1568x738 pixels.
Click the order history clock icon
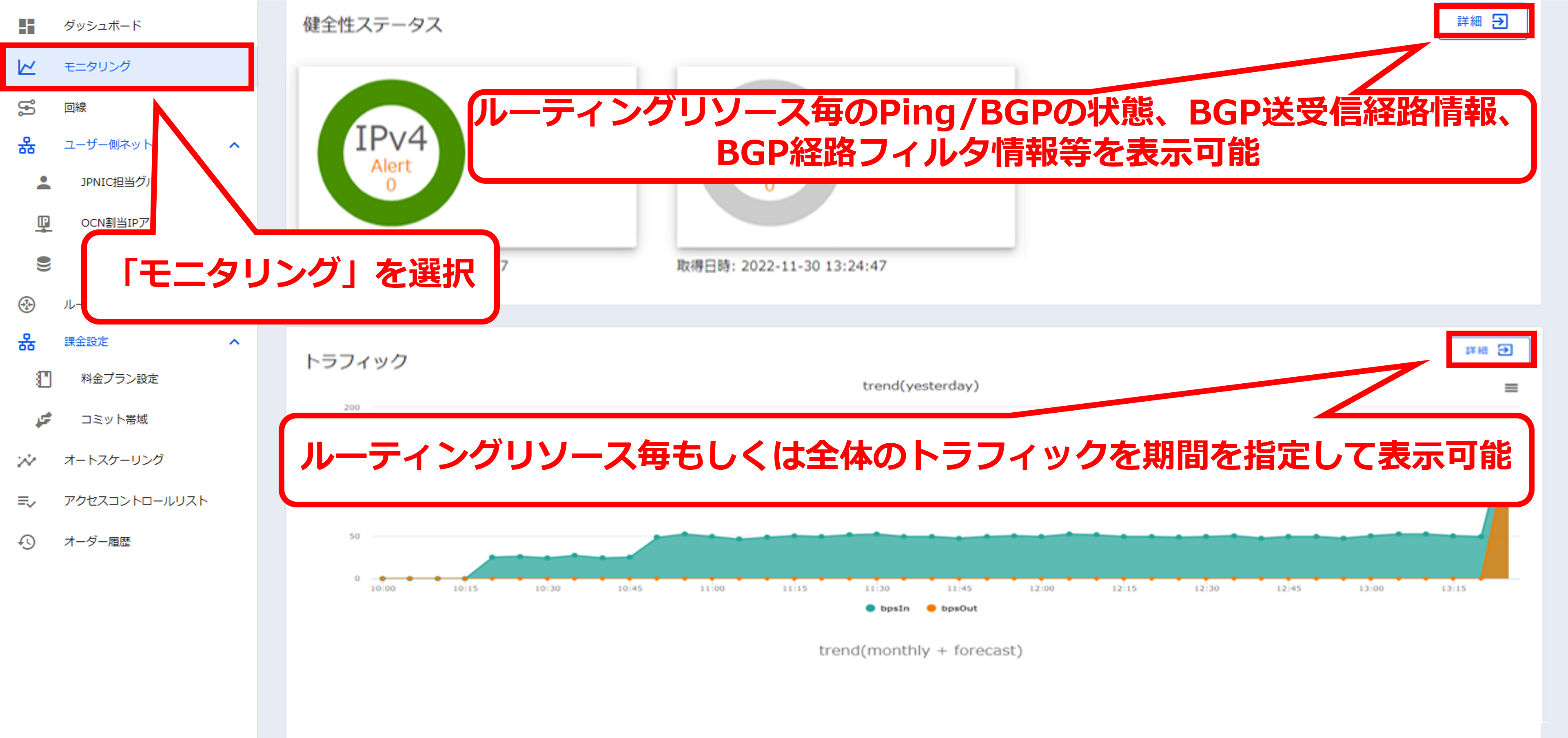(x=26, y=541)
